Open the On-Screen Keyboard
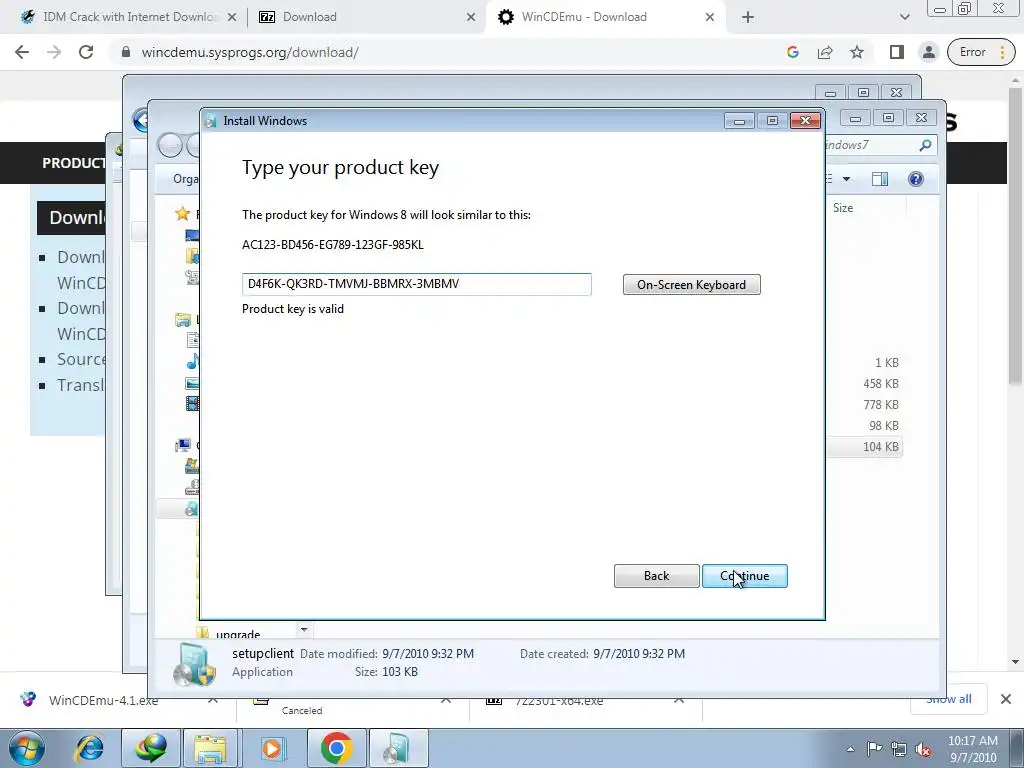This screenshot has width=1024, height=768. click(x=692, y=285)
